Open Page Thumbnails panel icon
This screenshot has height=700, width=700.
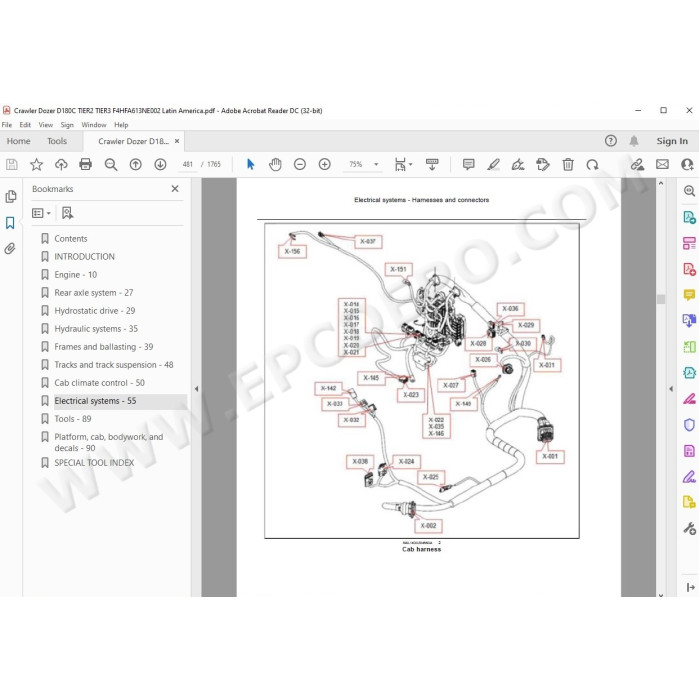[10, 196]
